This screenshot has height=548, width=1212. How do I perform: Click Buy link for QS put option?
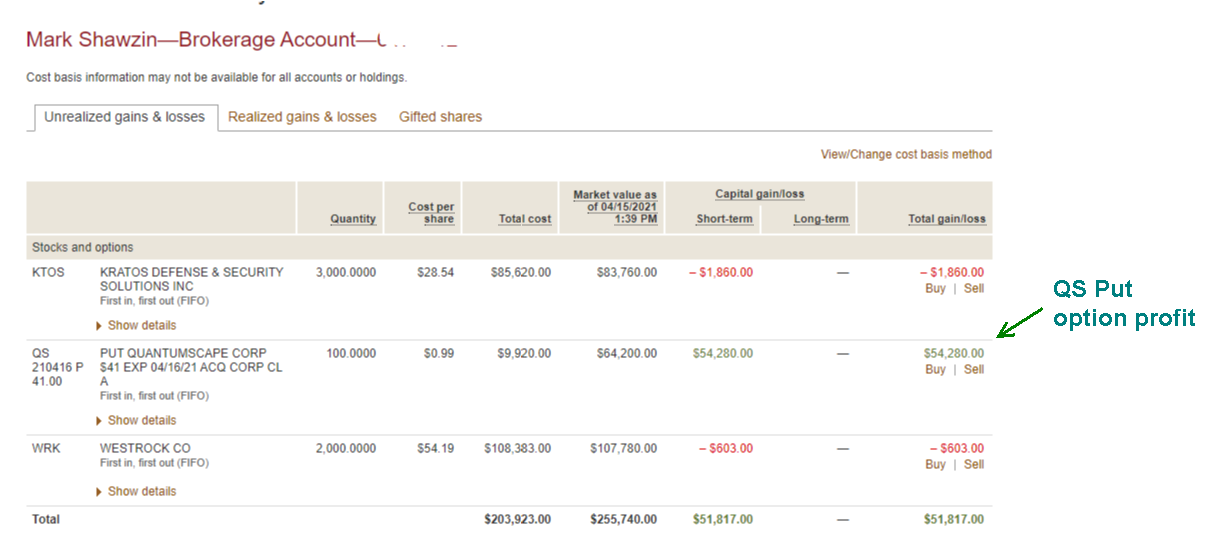[935, 369]
